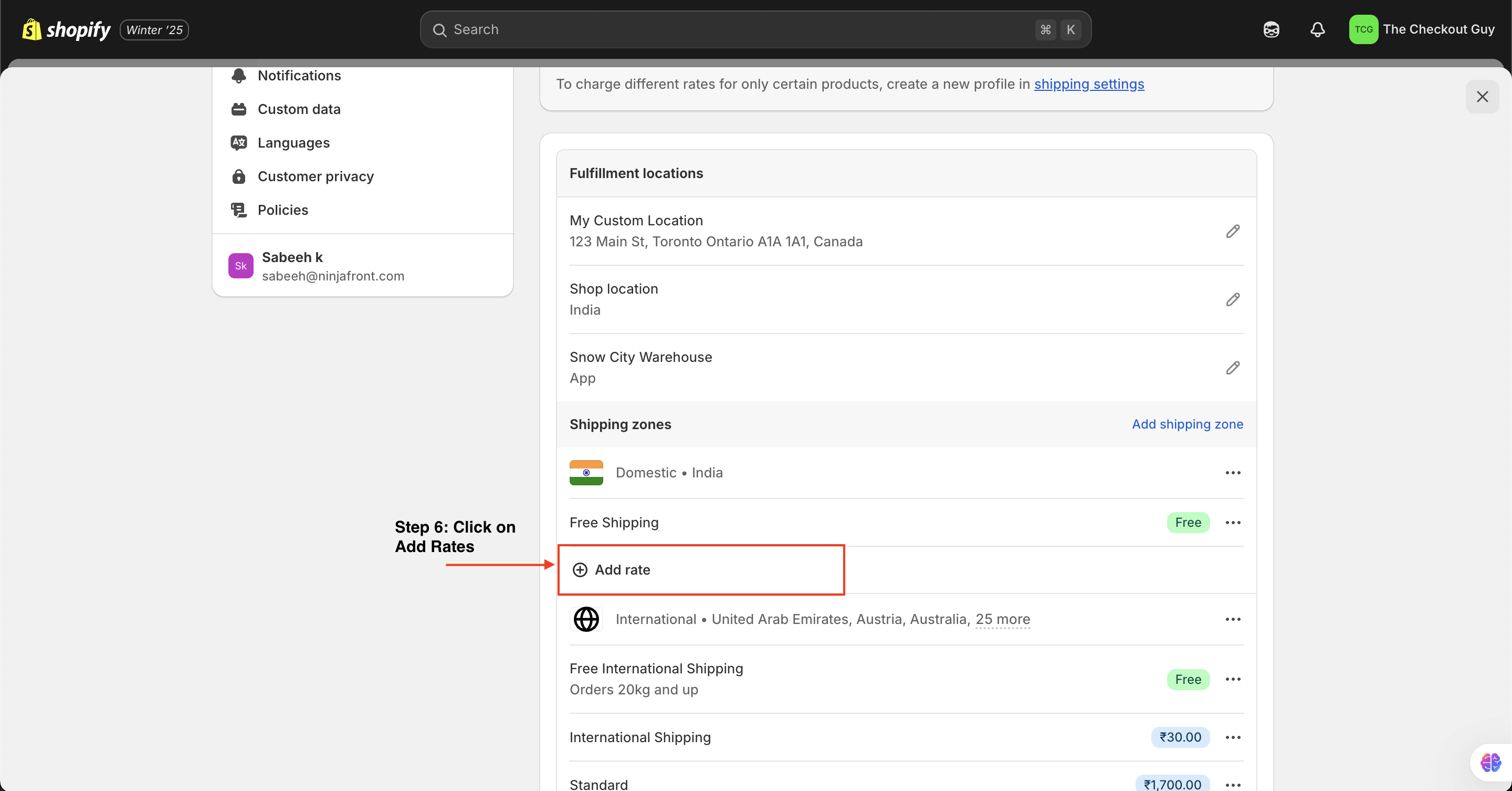Click the search input field
Screen dimensions: 1512x791
click(x=755, y=29)
